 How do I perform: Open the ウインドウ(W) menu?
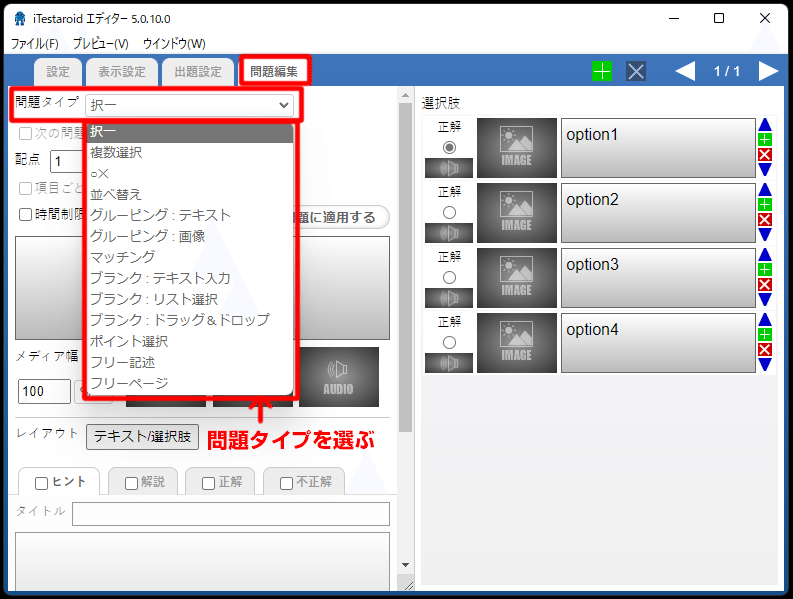pyautogui.click(x=174, y=44)
